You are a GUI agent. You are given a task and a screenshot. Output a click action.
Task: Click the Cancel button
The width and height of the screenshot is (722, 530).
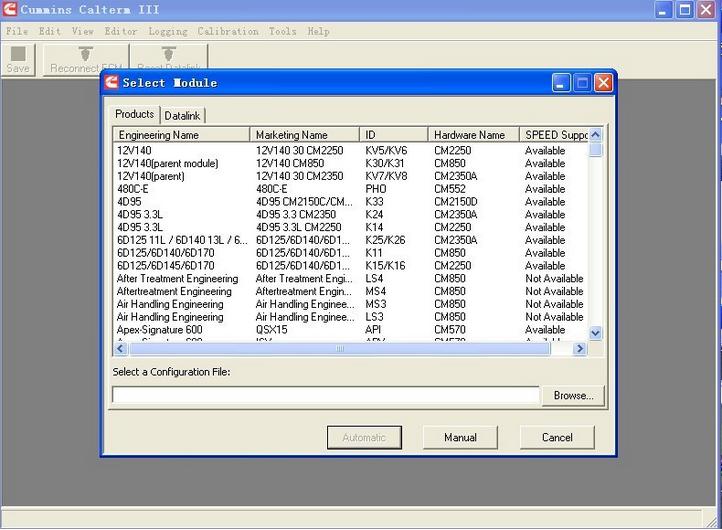pos(557,437)
